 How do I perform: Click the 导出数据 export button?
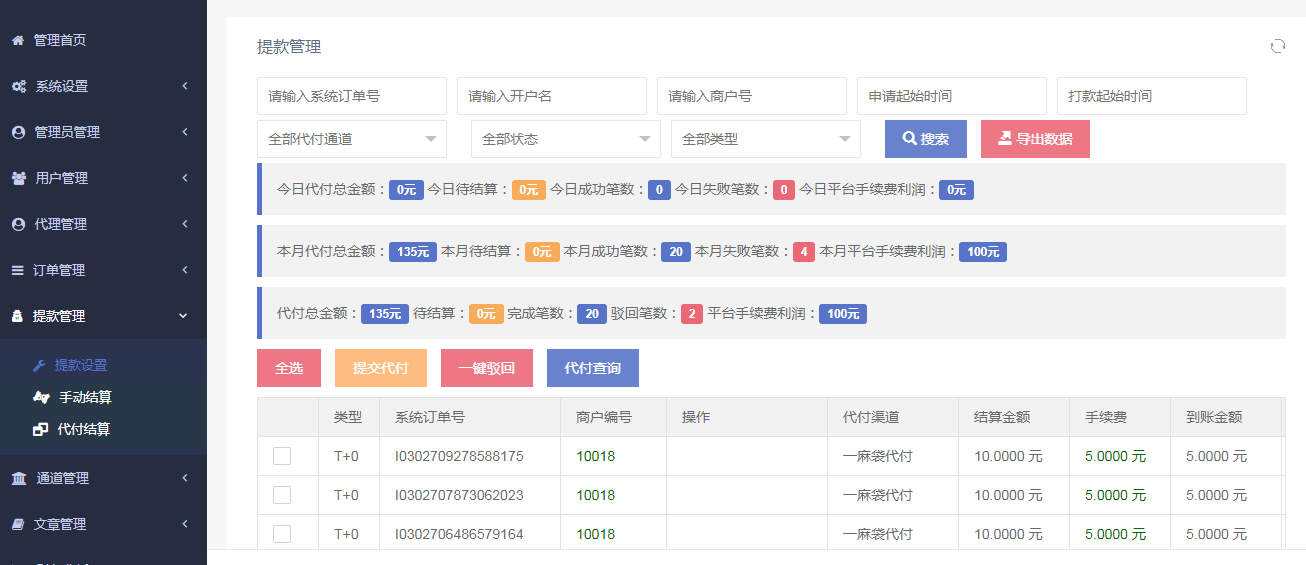click(1035, 139)
